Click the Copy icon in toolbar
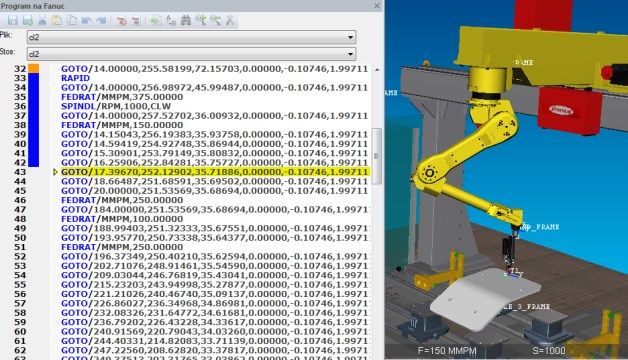Viewport: 628px width, 360px height. [72, 20]
